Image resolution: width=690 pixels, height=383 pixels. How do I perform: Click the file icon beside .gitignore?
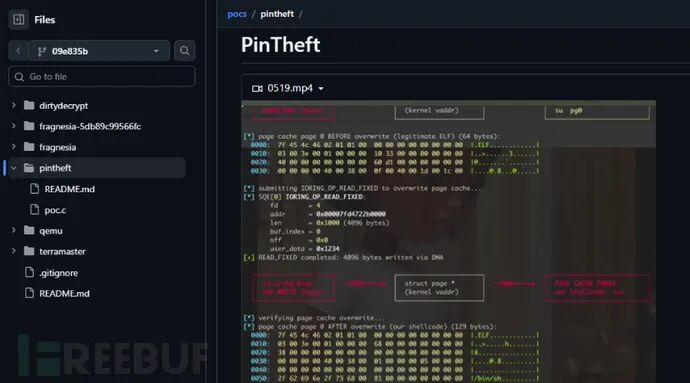(x=29, y=273)
